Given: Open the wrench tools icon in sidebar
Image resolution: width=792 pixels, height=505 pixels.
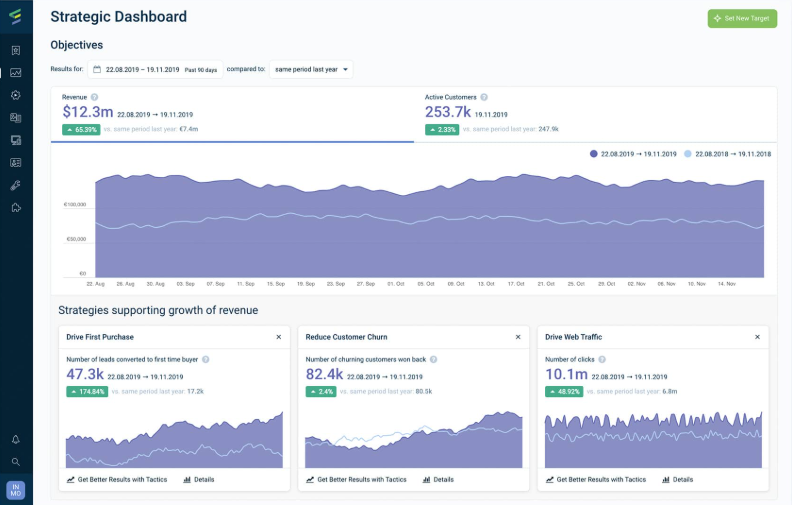Looking at the screenshot, I should click(x=16, y=185).
